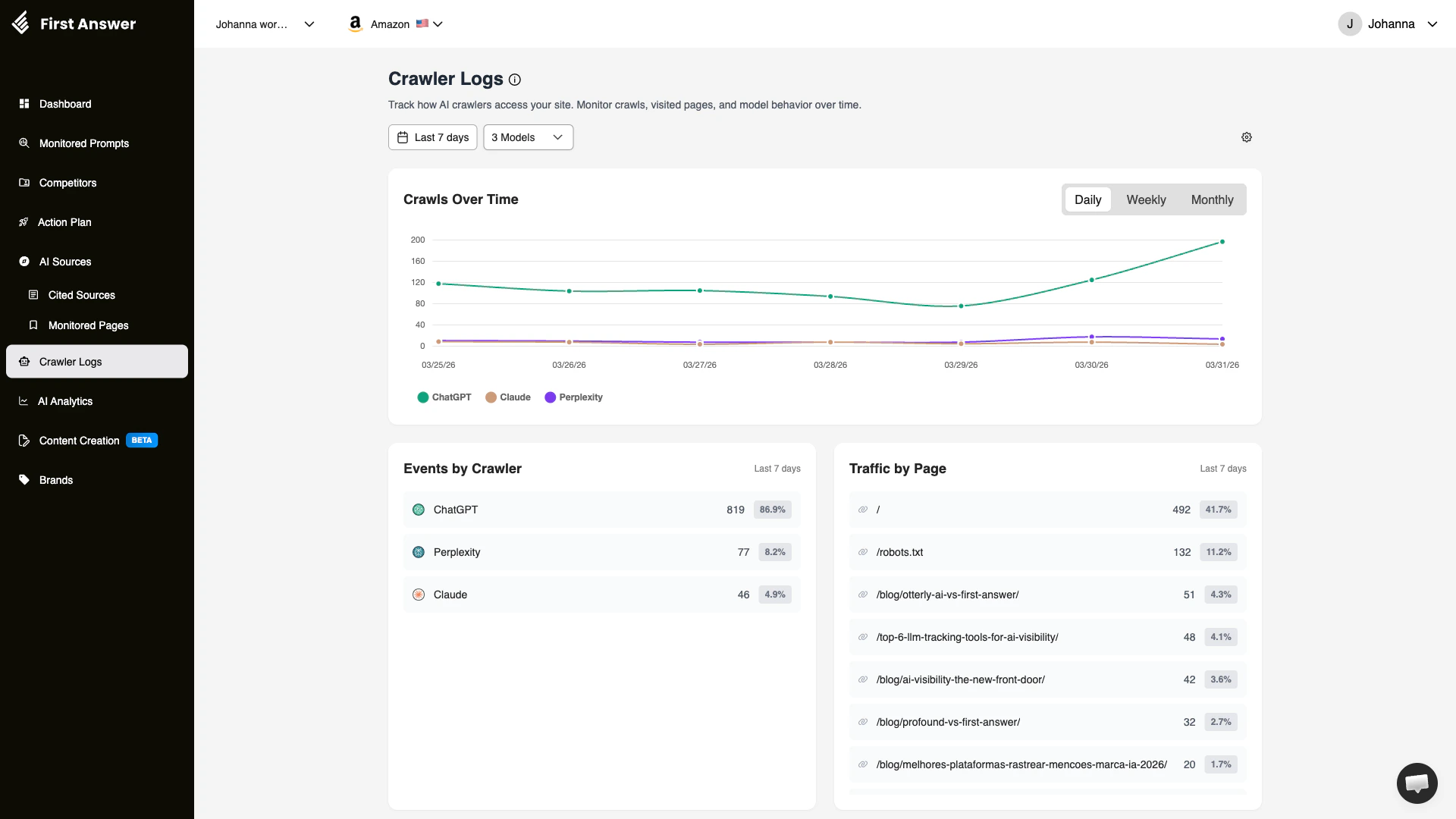Open Monitored Pages in the sidebar
Viewport: 1456px width, 819px height.
[x=88, y=325]
